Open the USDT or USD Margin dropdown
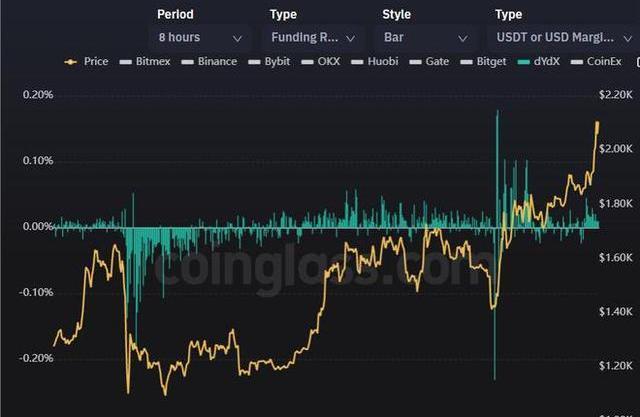Screen dimensions: 640x417 click(x=565, y=37)
